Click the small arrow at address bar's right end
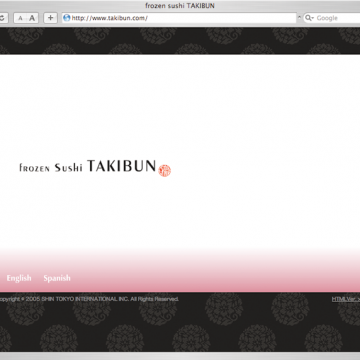This screenshot has height=360, width=360. tap(299, 18)
